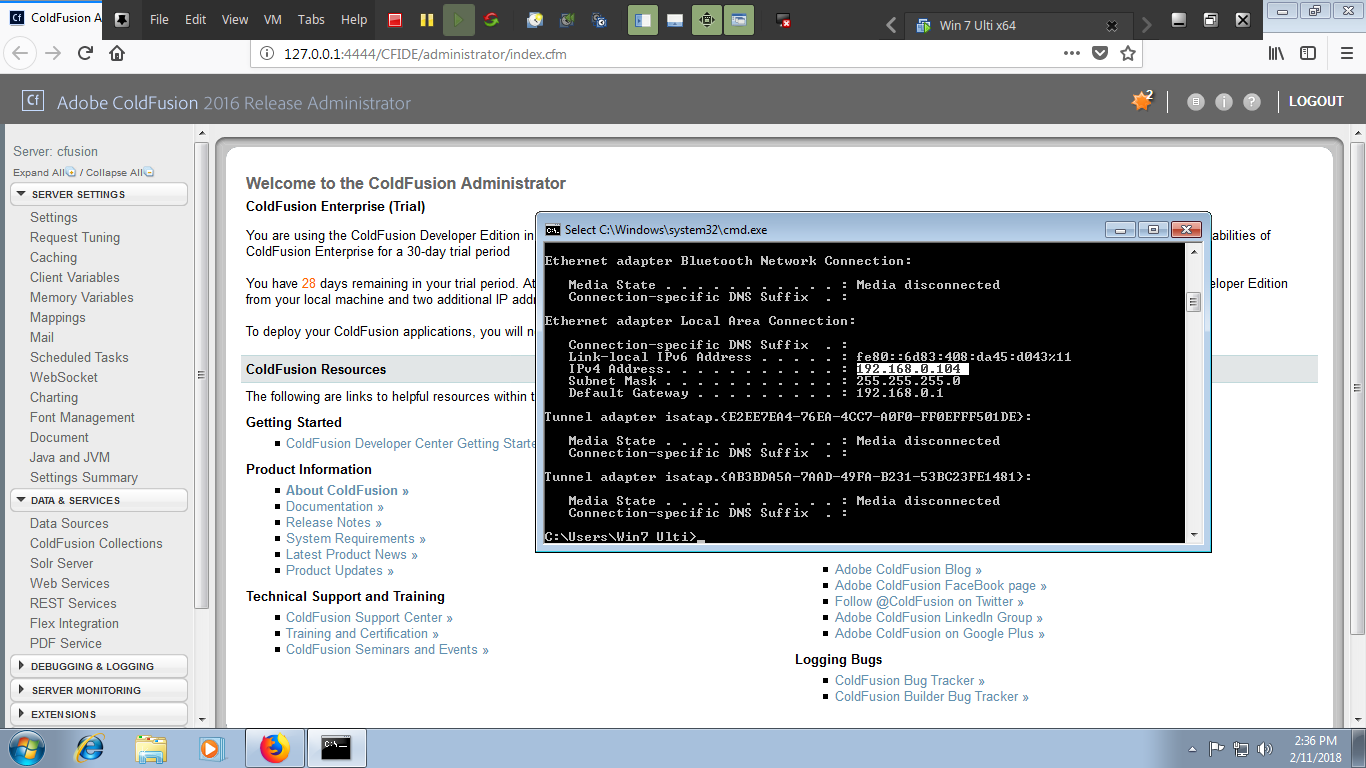Open the VM toolbar Edit menu
Viewport: 1366px width, 768px height.
(196, 20)
